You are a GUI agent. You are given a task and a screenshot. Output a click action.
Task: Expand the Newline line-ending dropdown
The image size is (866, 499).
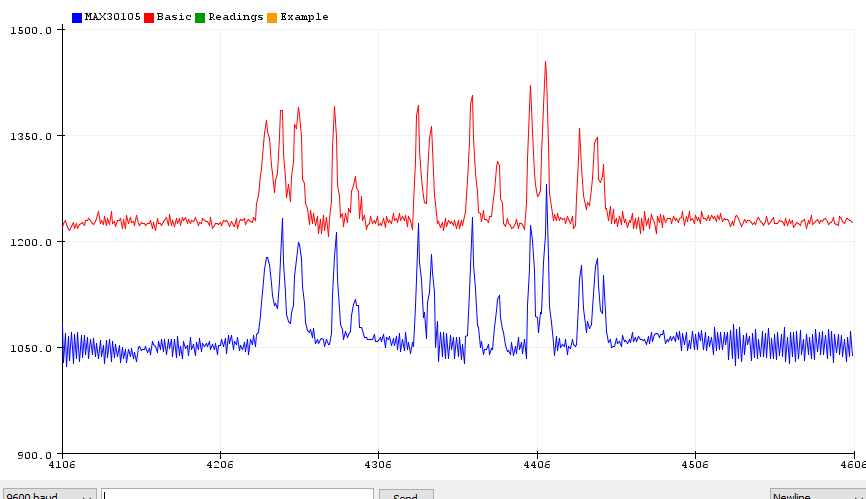point(817,494)
